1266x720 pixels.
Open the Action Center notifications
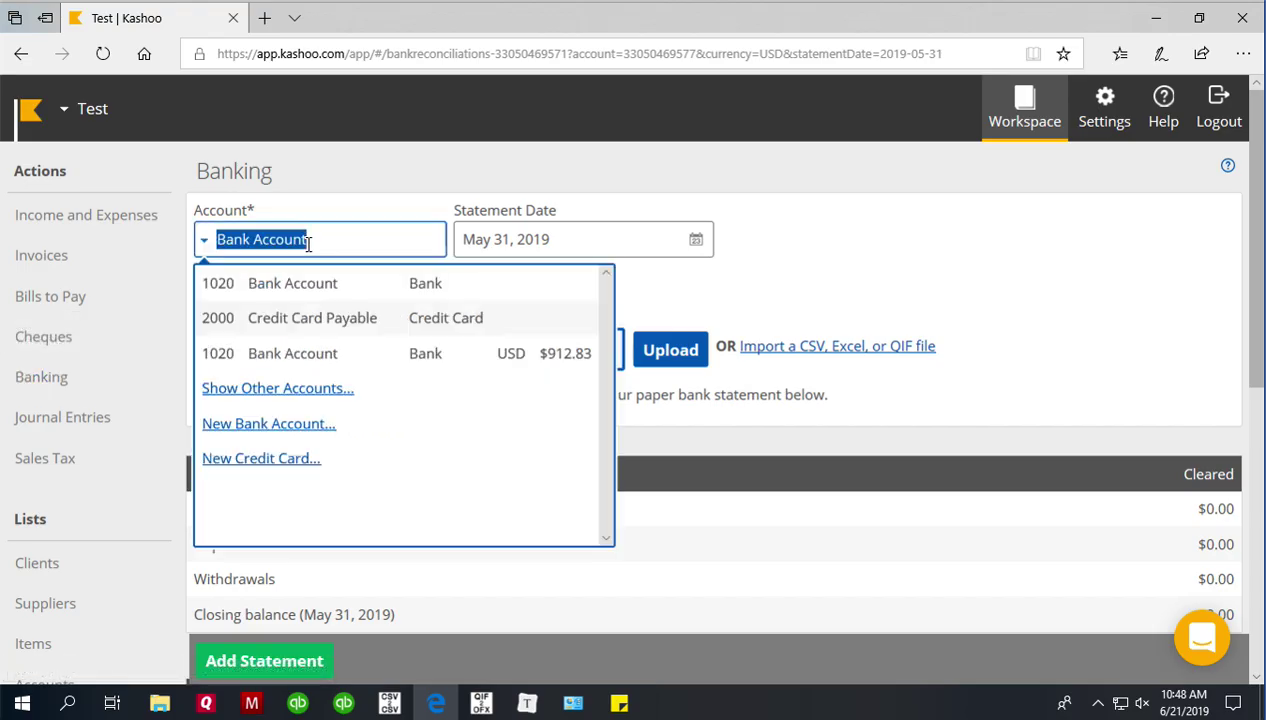[x=1234, y=703]
